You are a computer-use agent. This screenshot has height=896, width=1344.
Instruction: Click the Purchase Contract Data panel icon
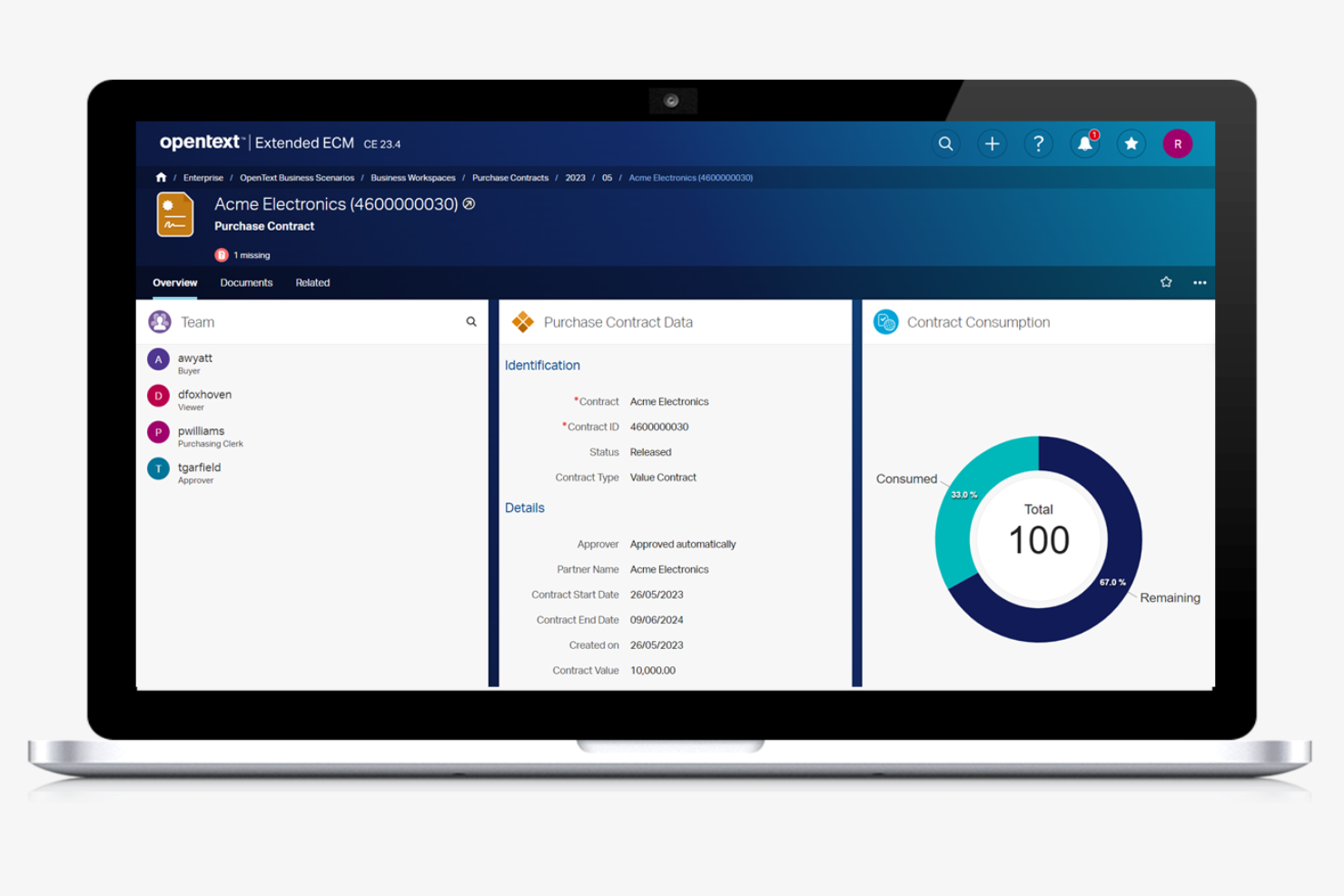point(524,321)
